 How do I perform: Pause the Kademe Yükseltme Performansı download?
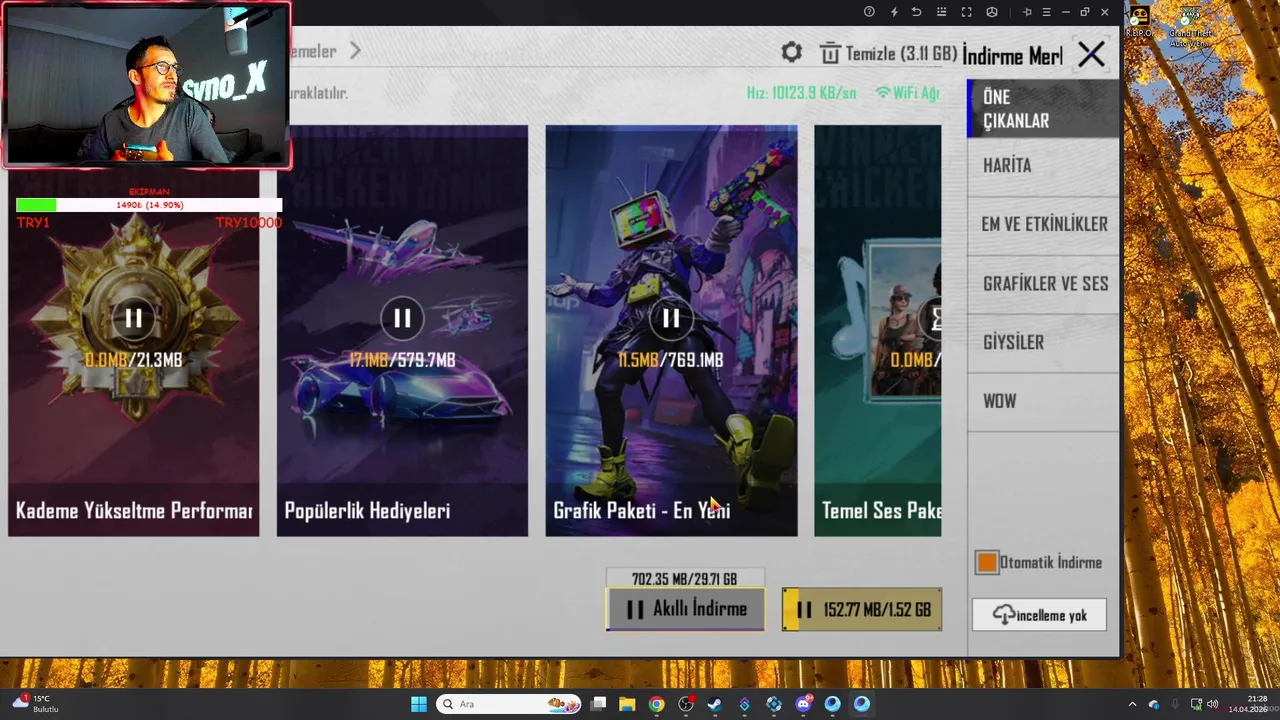click(133, 318)
